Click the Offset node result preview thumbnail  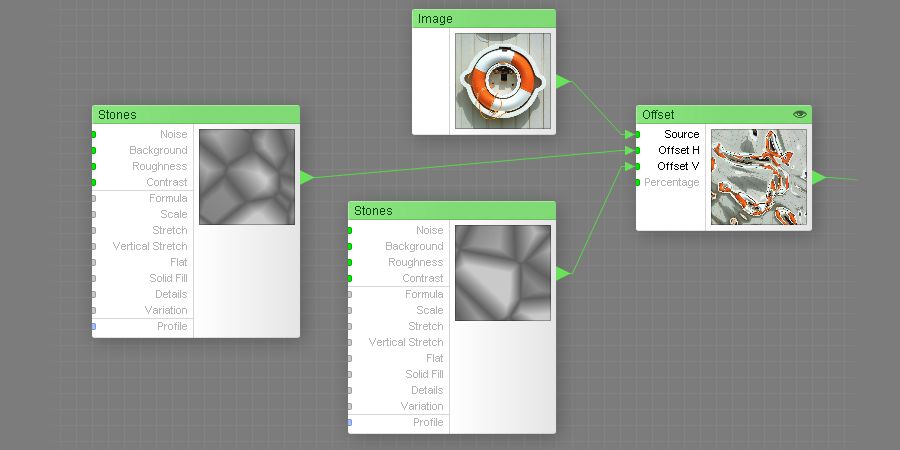pyautogui.click(x=759, y=177)
